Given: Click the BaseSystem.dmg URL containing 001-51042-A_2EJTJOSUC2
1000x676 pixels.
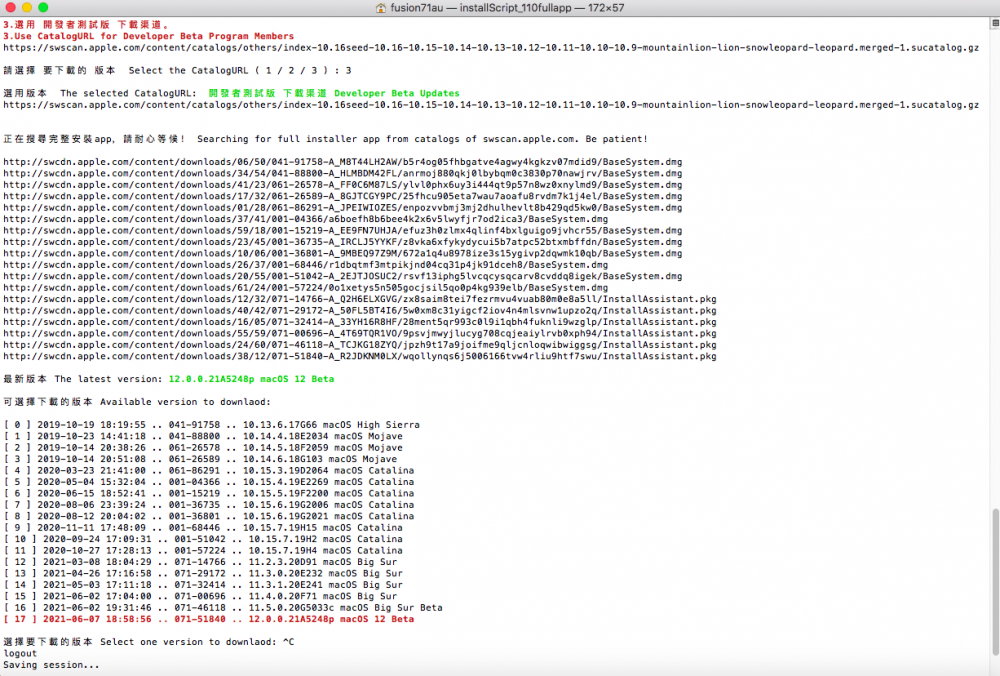Looking at the screenshot, I should (x=342, y=277).
